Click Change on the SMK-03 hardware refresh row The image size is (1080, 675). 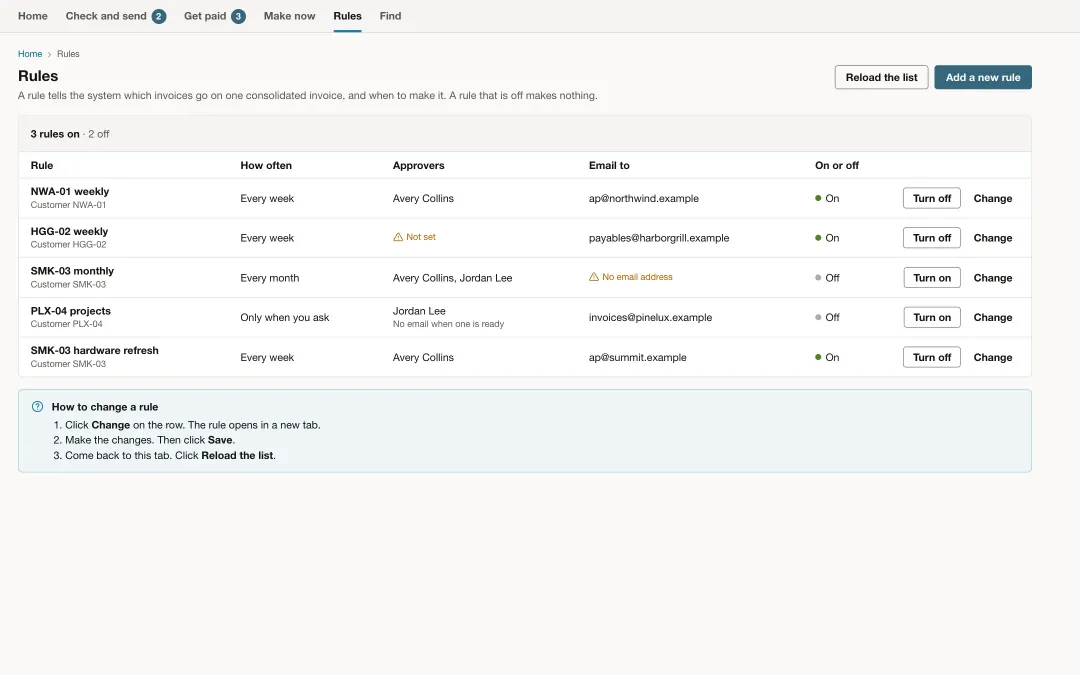coord(992,357)
